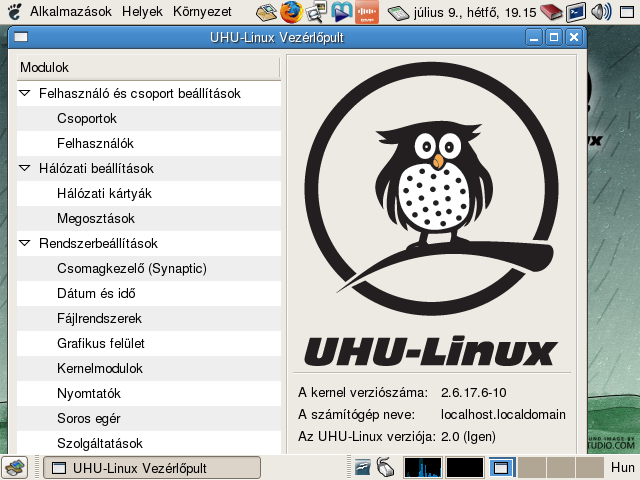This screenshot has height=480, width=640.
Task: Switch to the first workspace in pager
Action: 502,468
